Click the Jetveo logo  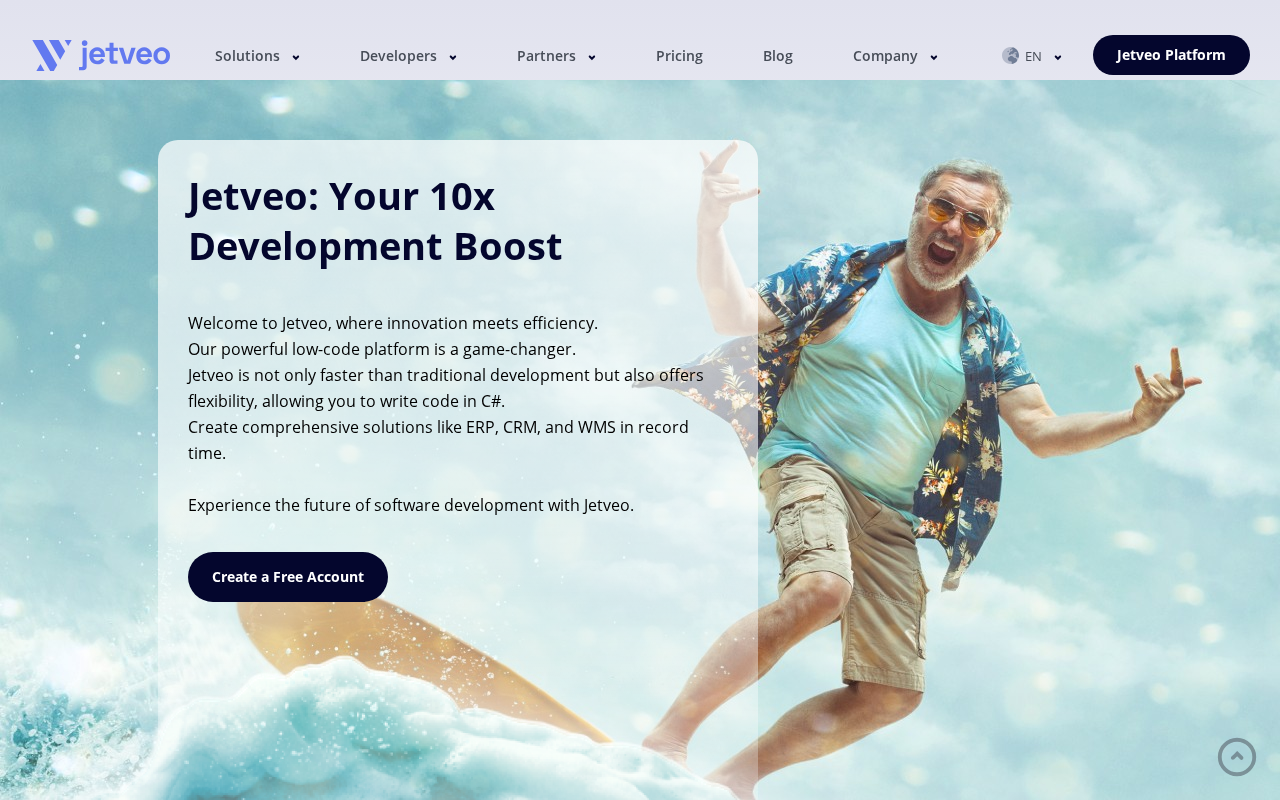pyautogui.click(x=101, y=55)
